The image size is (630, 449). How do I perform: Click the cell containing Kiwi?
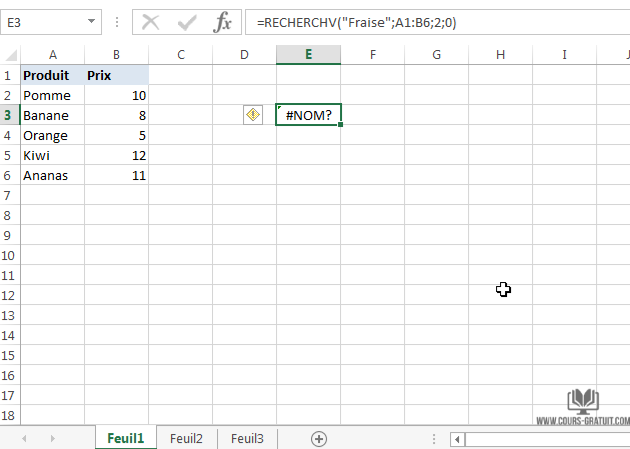pyautogui.click(x=52, y=155)
